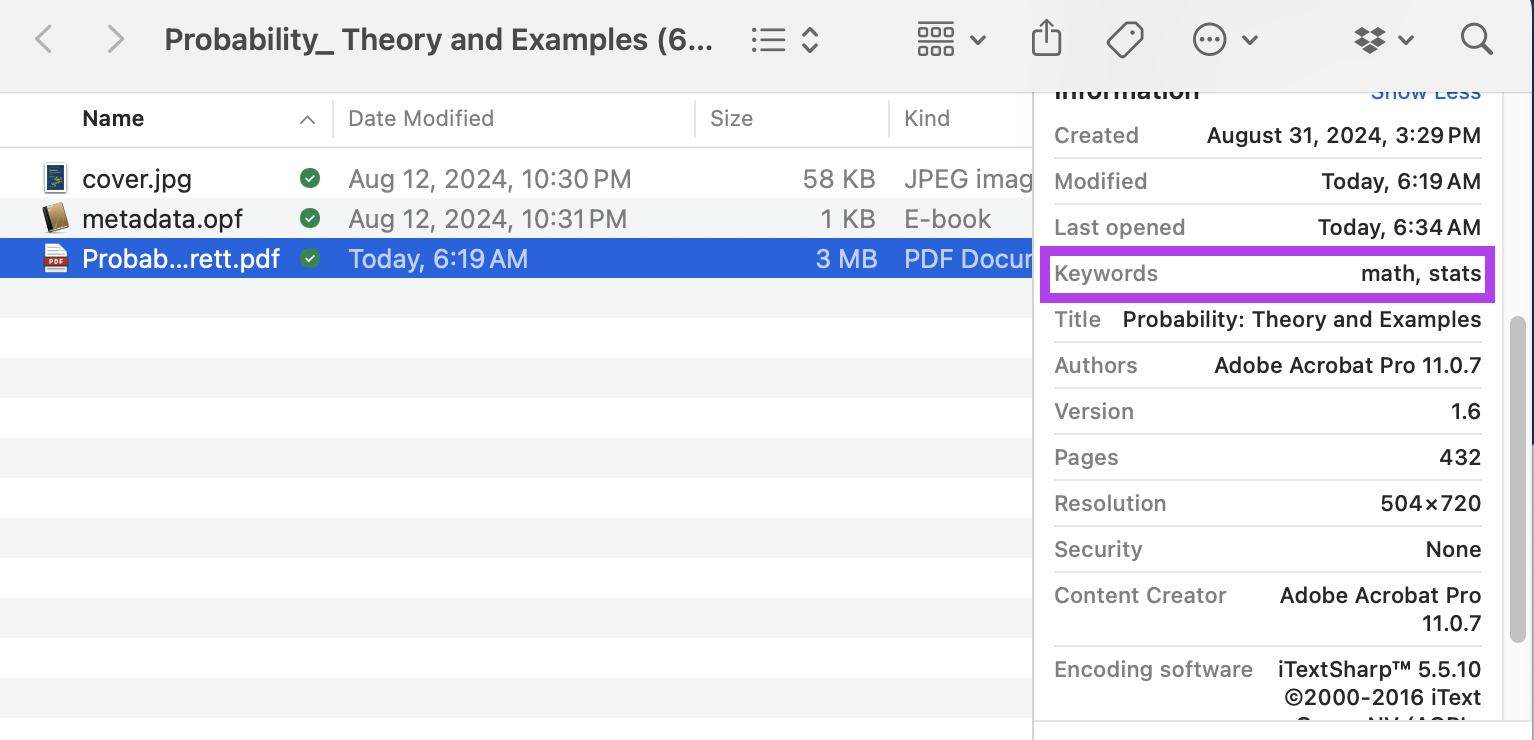Click the Show Less link

tap(1425, 93)
